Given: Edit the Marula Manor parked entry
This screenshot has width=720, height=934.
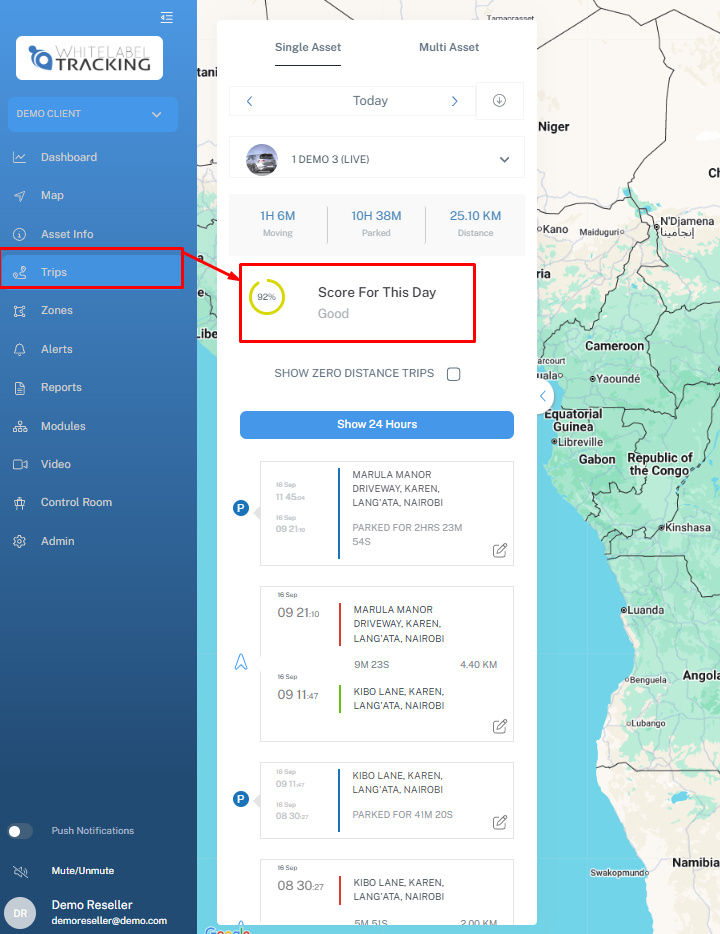Looking at the screenshot, I should (x=500, y=550).
